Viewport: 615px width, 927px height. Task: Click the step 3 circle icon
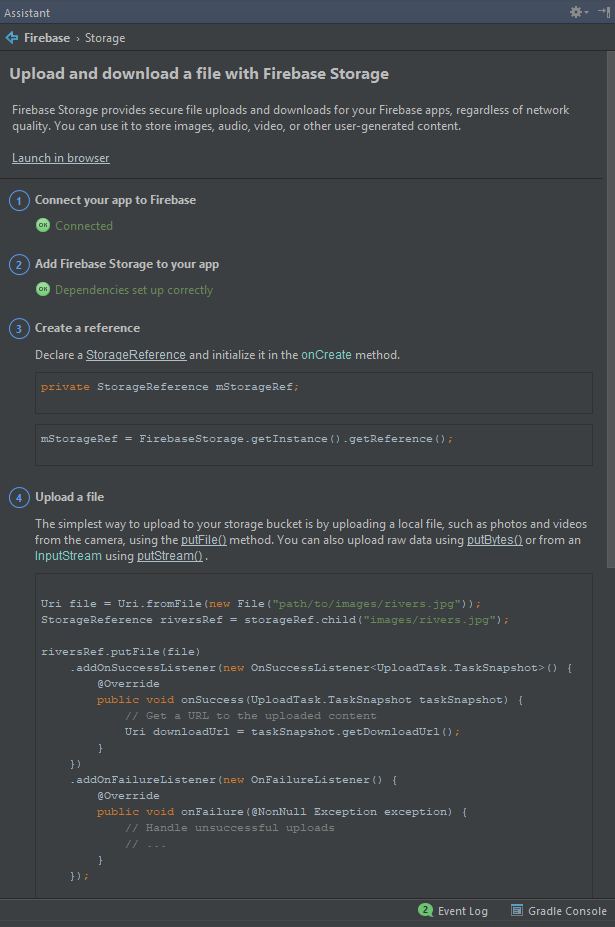click(19, 329)
